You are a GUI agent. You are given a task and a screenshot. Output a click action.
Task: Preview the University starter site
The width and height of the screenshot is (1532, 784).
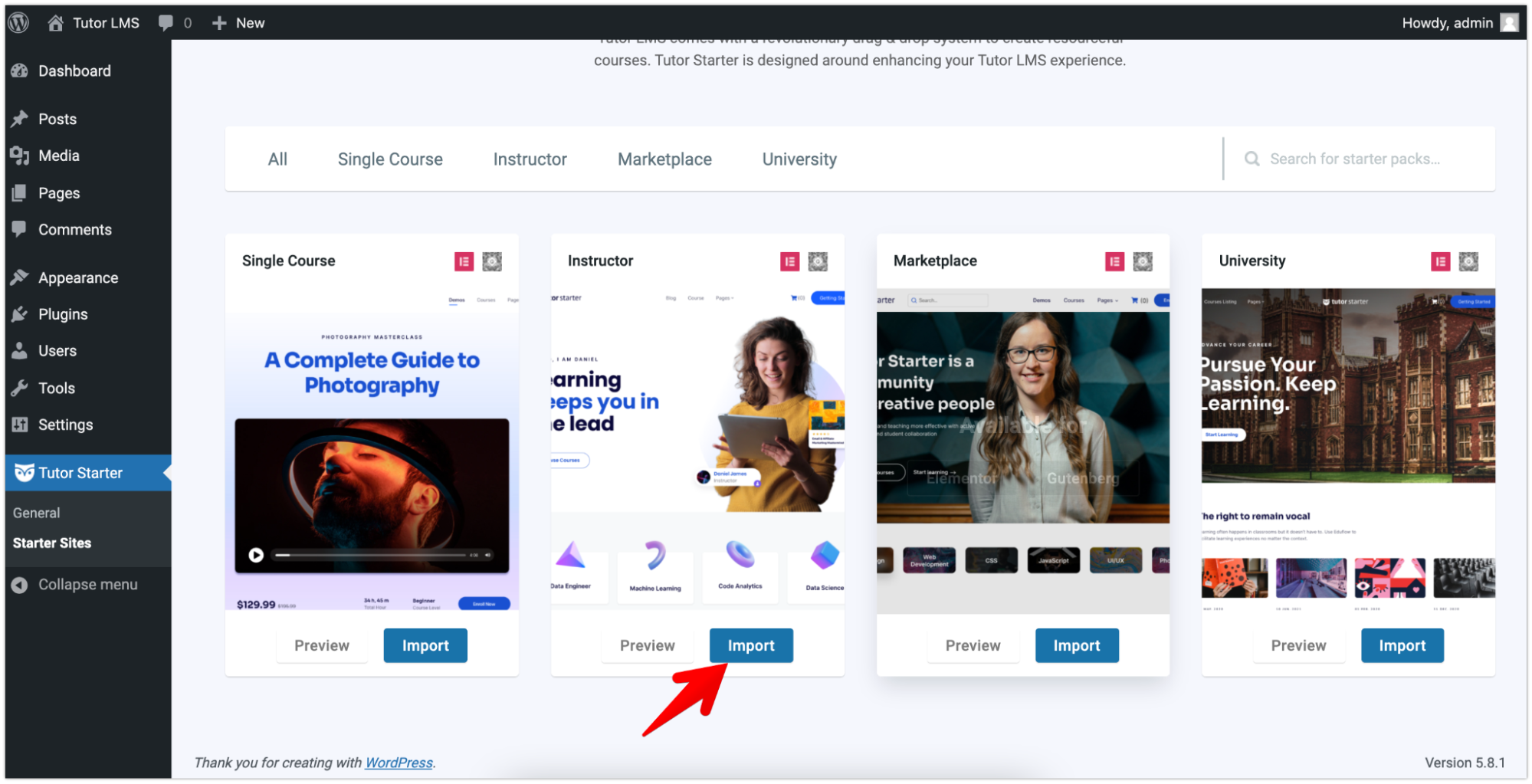[x=1299, y=645]
